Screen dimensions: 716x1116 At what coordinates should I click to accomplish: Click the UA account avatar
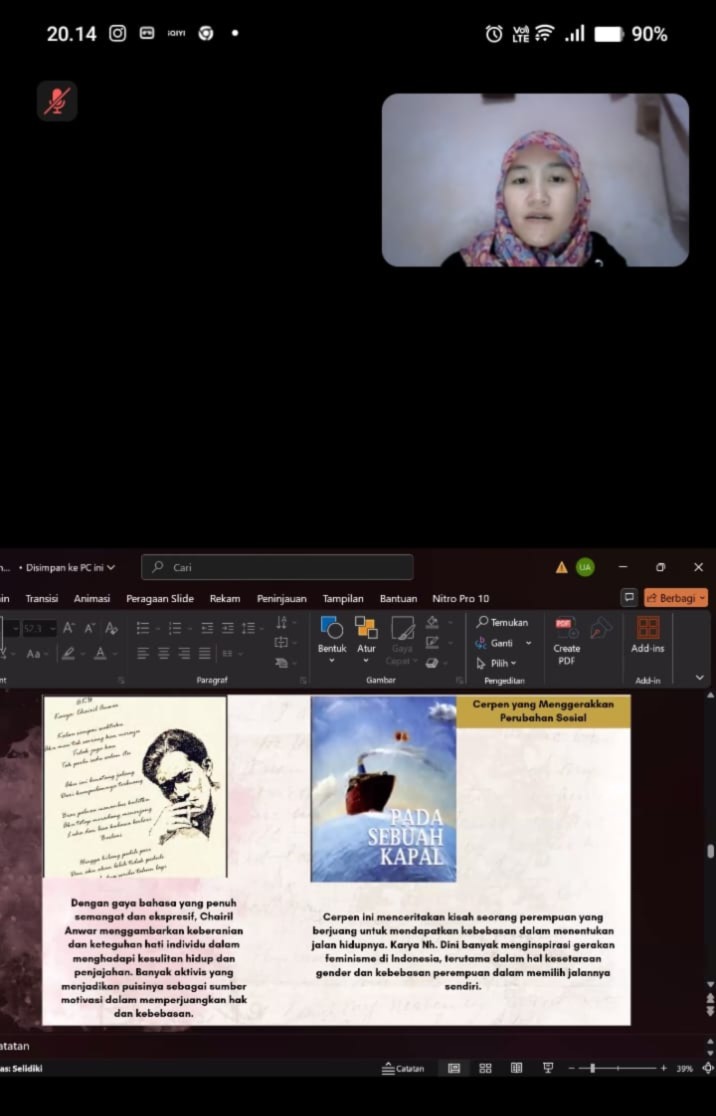[585, 567]
